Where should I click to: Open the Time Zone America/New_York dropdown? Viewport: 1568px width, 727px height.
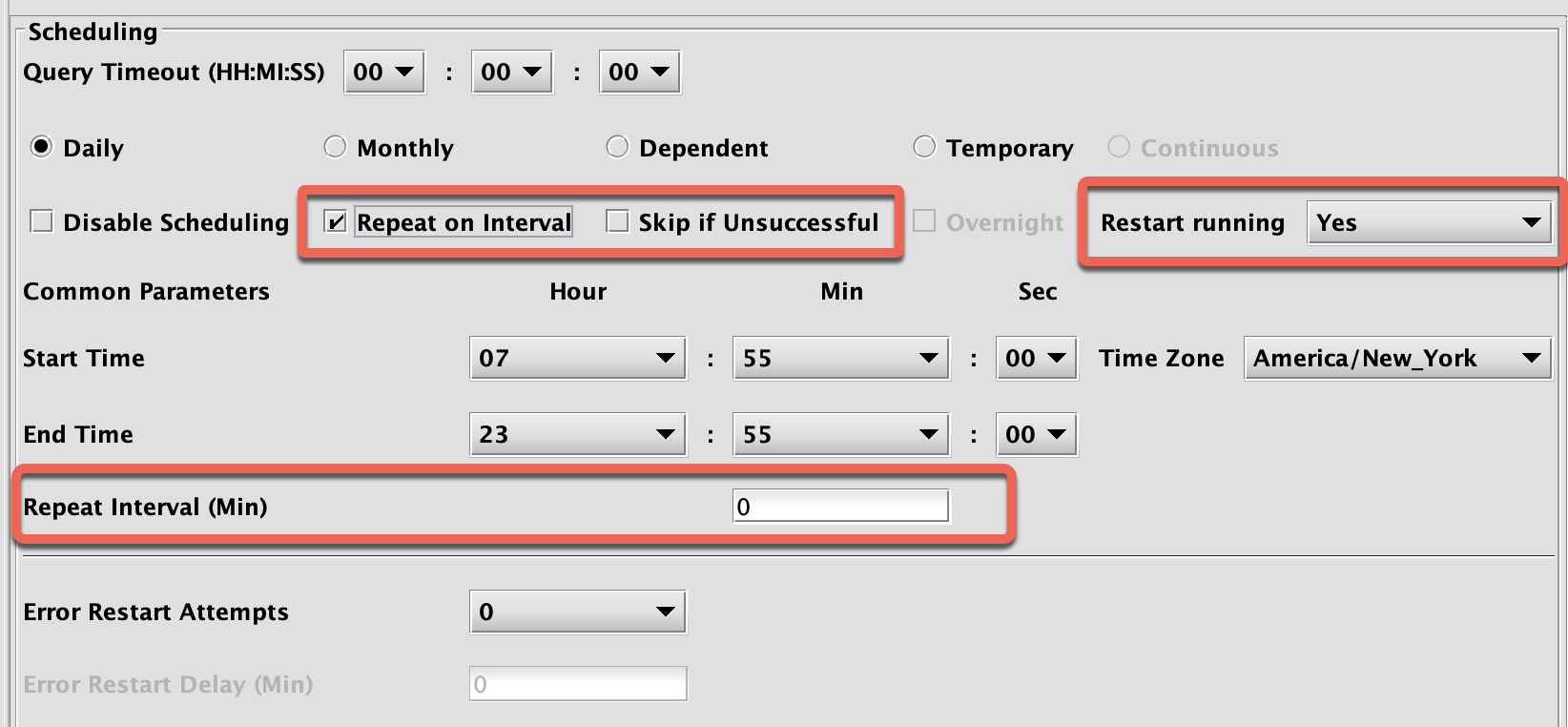click(x=1397, y=358)
